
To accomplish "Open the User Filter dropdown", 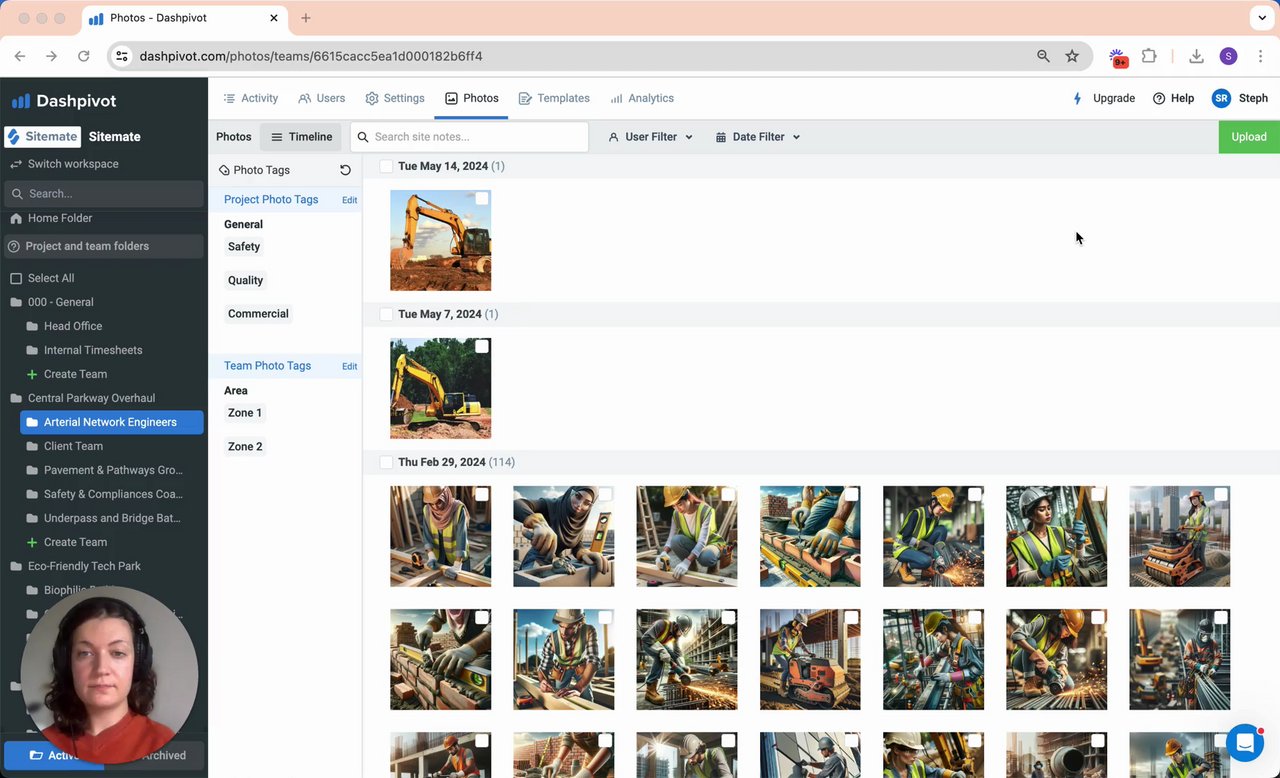I will (651, 137).
